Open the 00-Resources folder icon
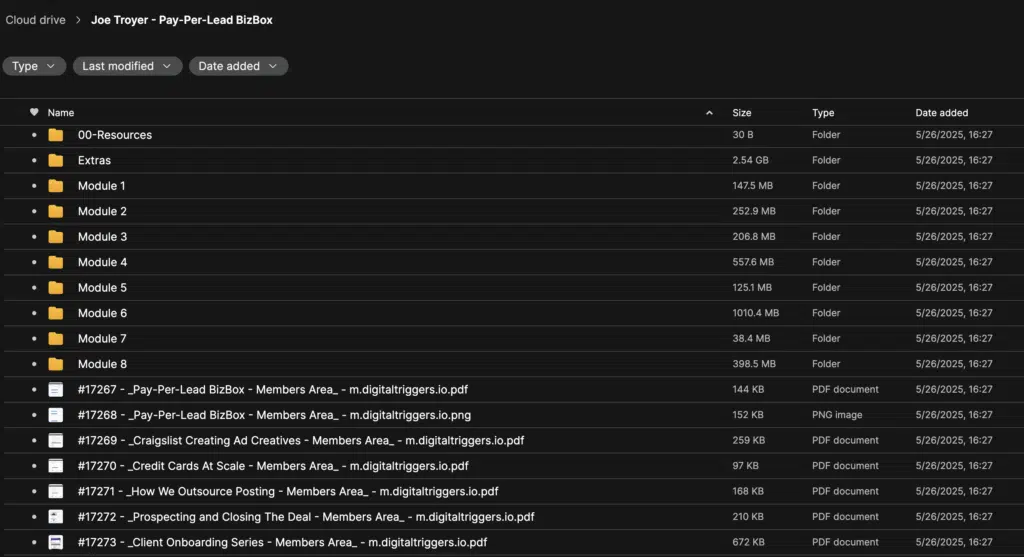This screenshot has height=557, width=1024. point(56,135)
